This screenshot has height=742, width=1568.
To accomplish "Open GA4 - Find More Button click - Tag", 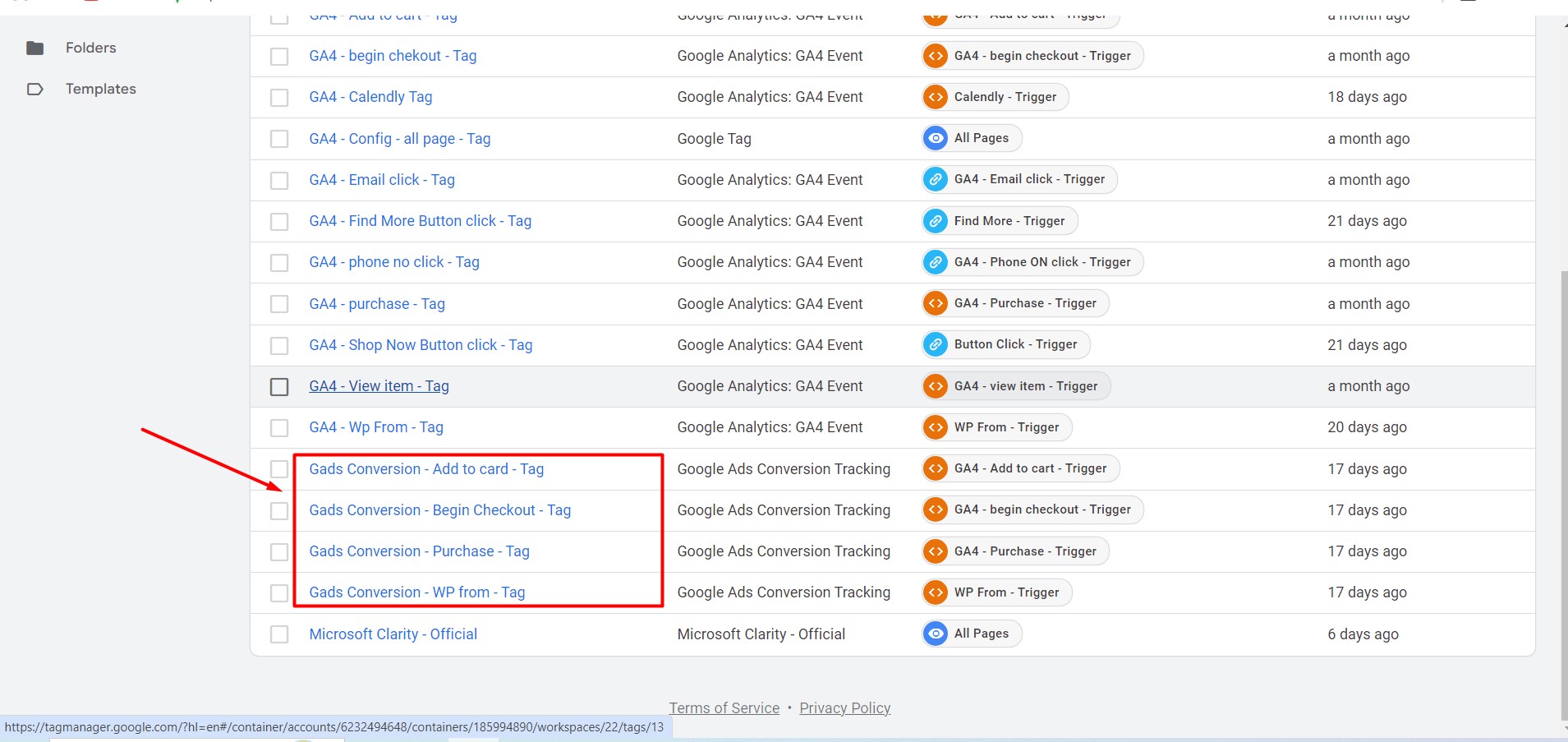I will pyautogui.click(x=421, y=221).
